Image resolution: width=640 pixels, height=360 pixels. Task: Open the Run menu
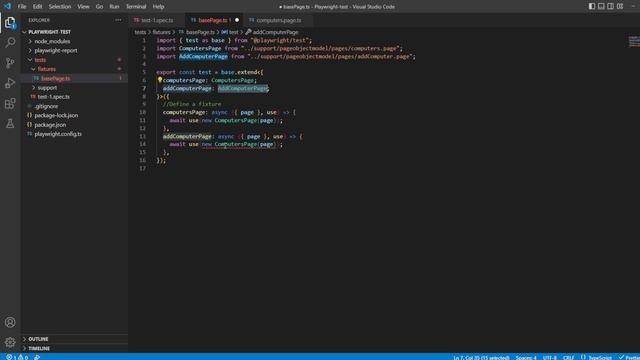(114, 7)
